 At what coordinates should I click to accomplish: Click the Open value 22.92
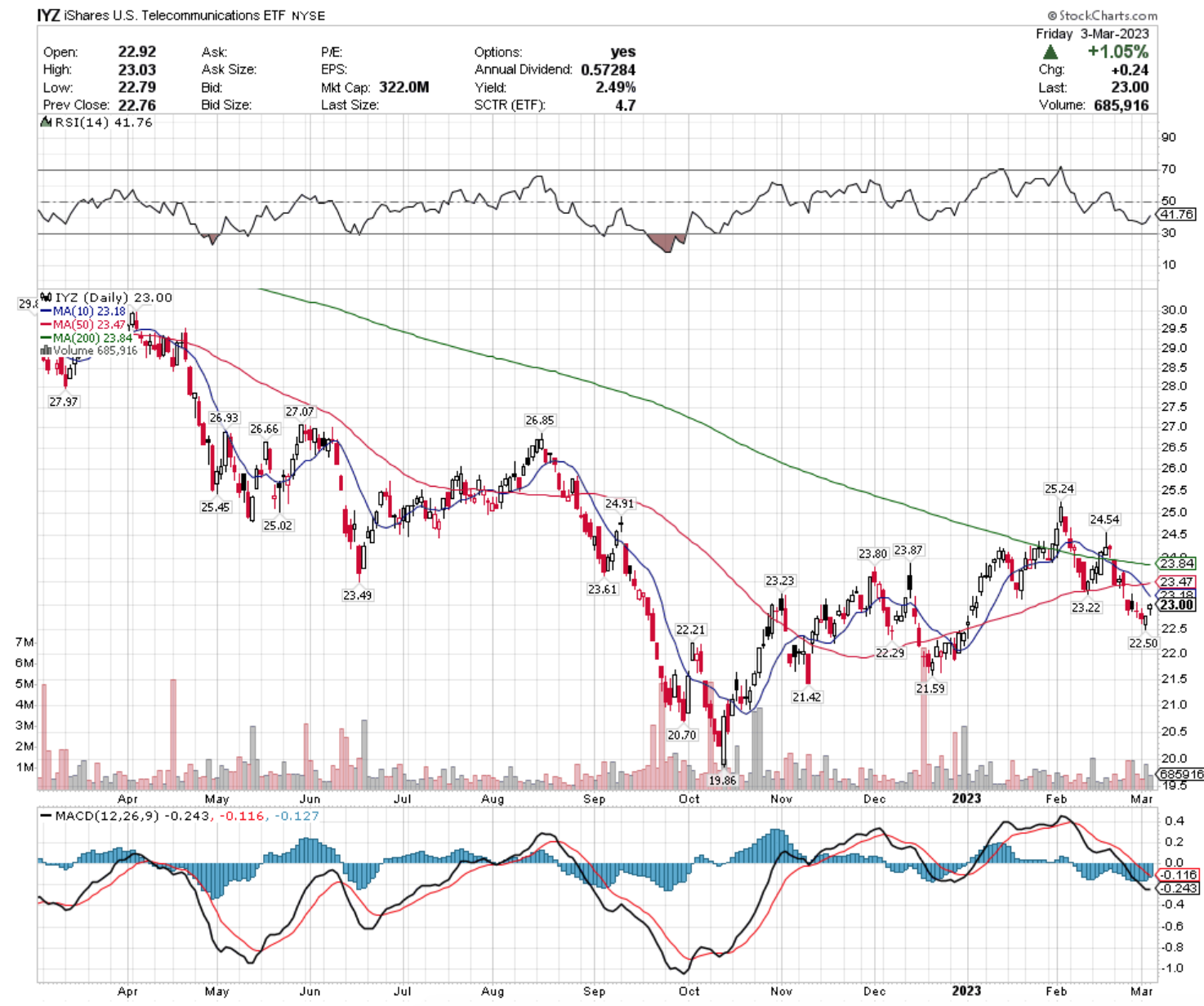click(x=137, y=51)
